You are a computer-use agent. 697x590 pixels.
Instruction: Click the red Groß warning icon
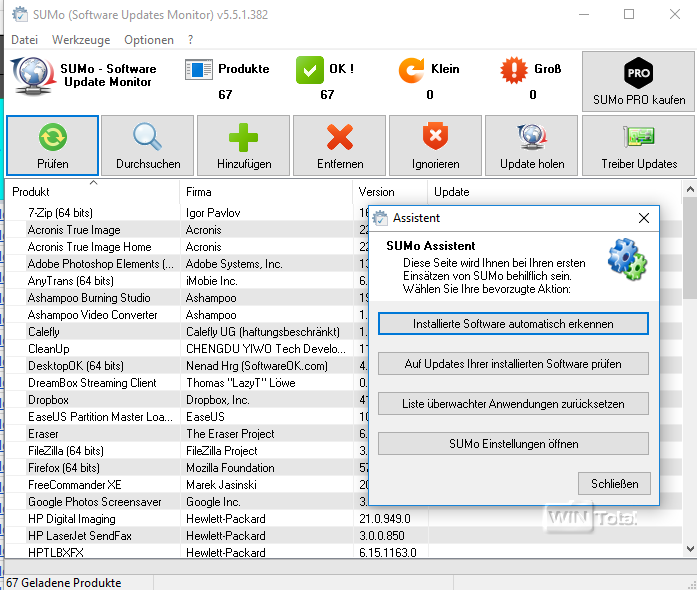tap(514, 70)
